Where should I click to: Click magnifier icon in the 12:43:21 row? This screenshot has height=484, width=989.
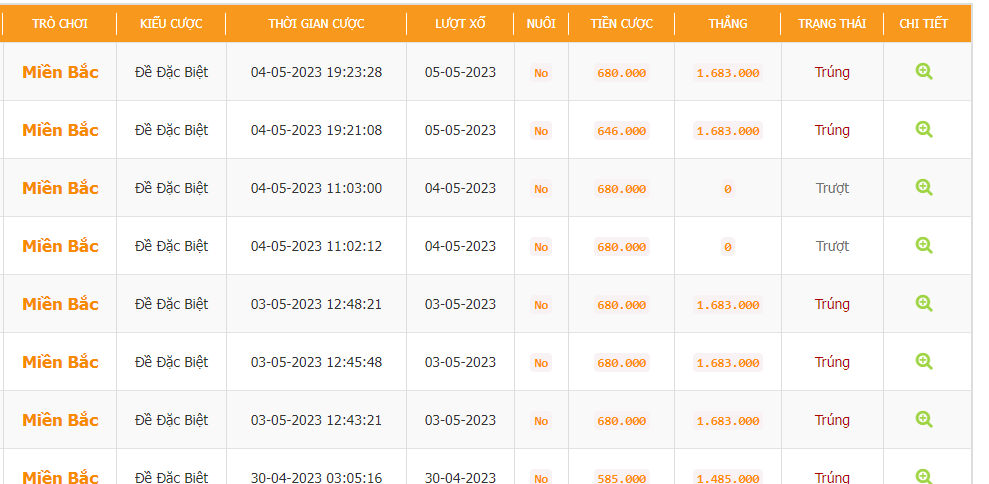(x=923, y=420)
